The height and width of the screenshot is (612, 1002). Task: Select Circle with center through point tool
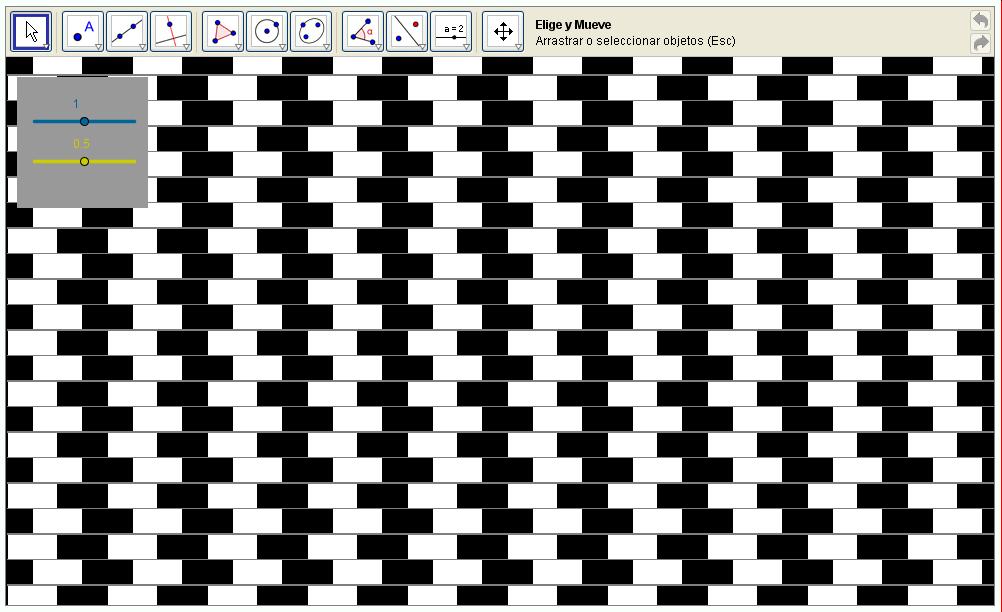pyautogui.click(x=267, y=31)
